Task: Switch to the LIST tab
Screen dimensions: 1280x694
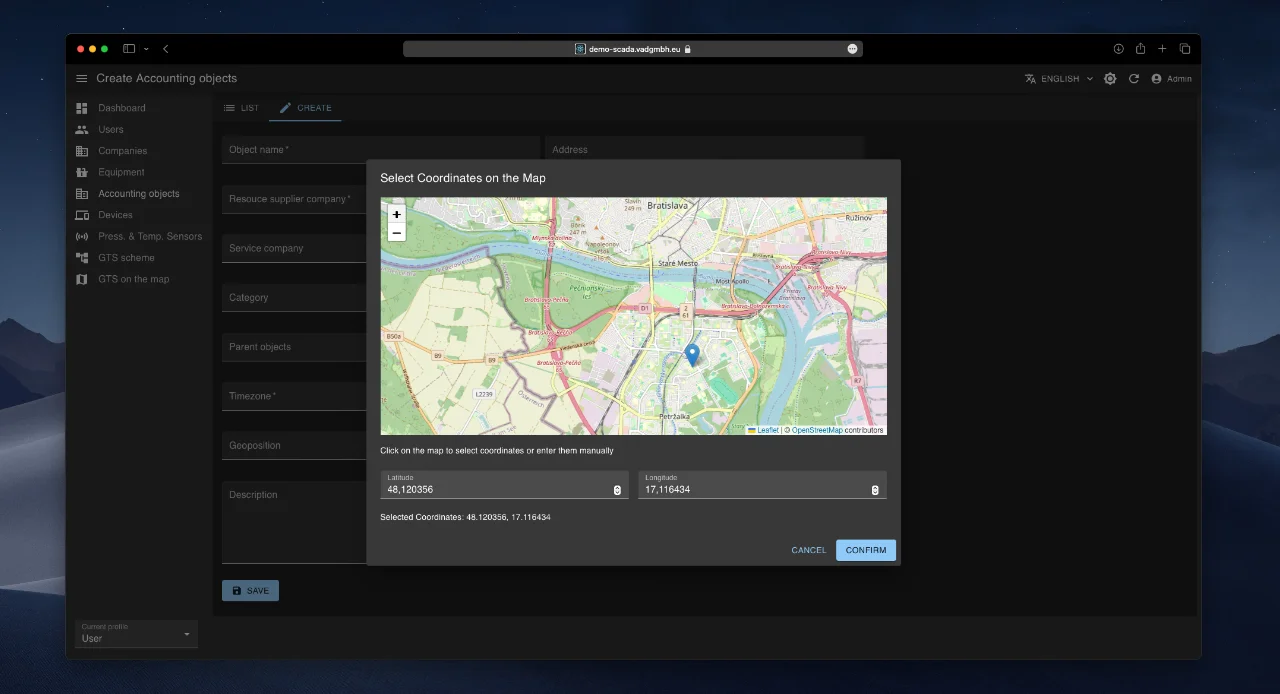Action: coord(241,108)
